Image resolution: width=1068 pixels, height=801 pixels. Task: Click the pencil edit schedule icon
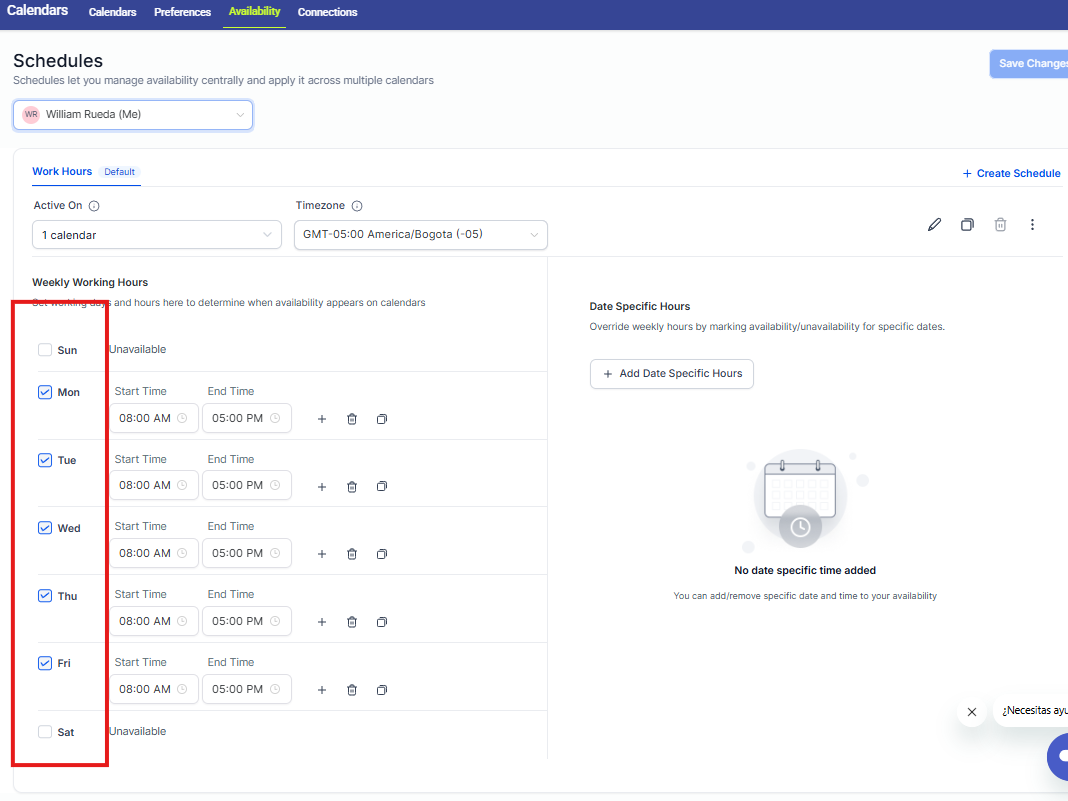[x=934, y=225]
